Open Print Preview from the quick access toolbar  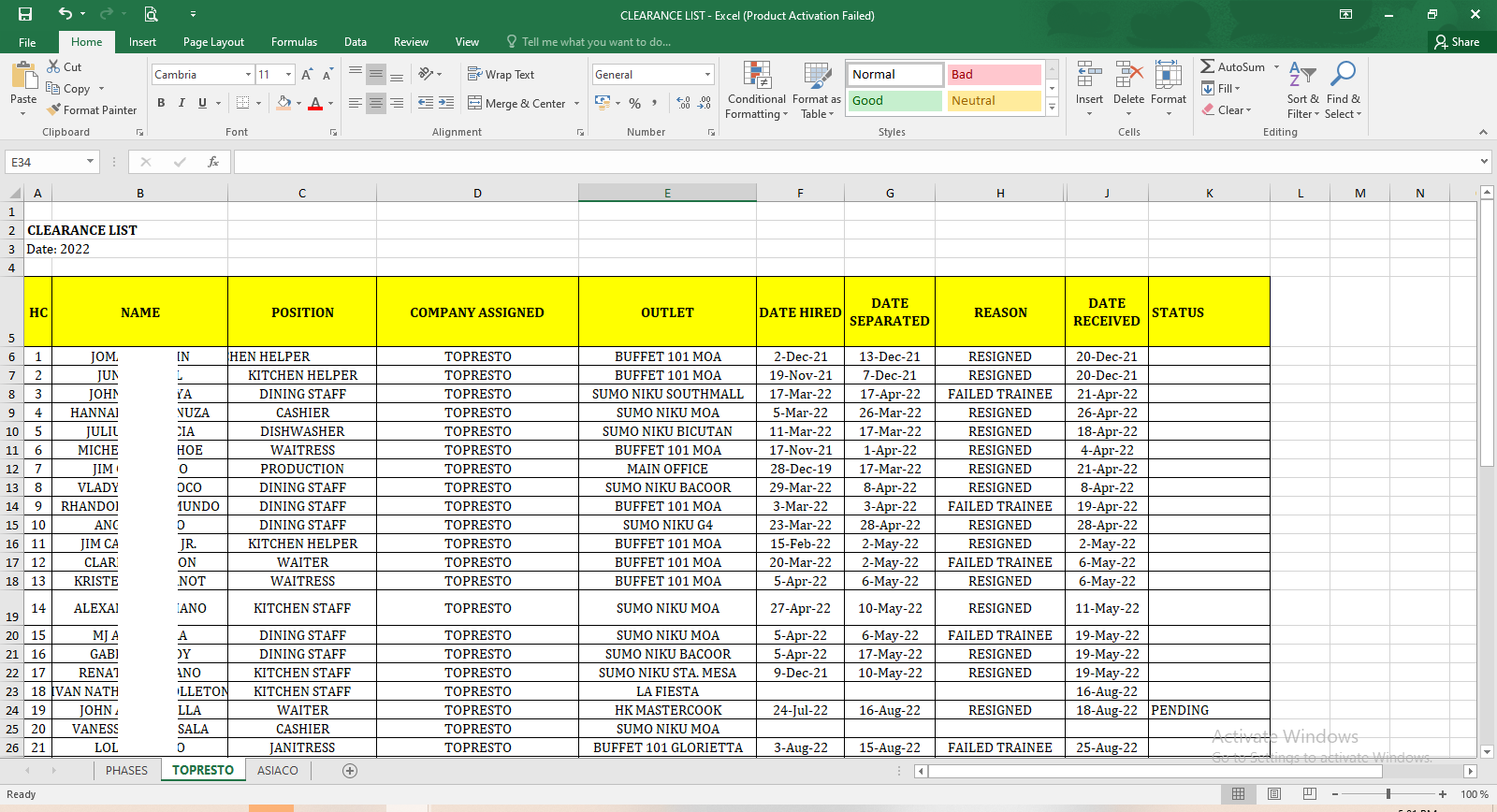coord(151,14)
